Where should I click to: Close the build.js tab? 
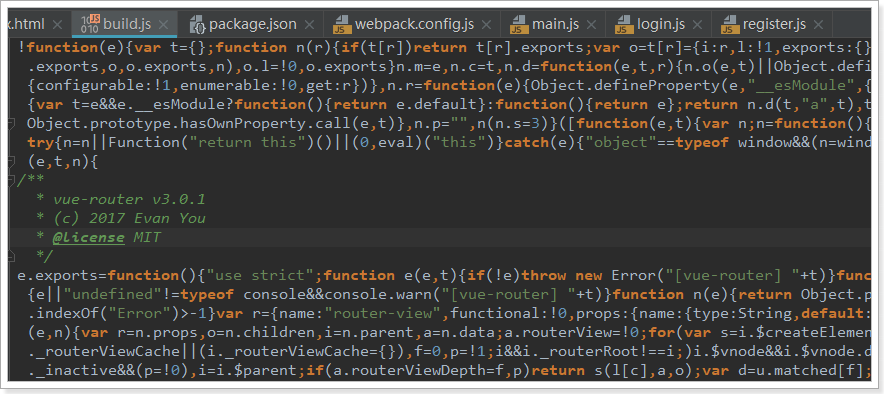(x=163, y=25)
